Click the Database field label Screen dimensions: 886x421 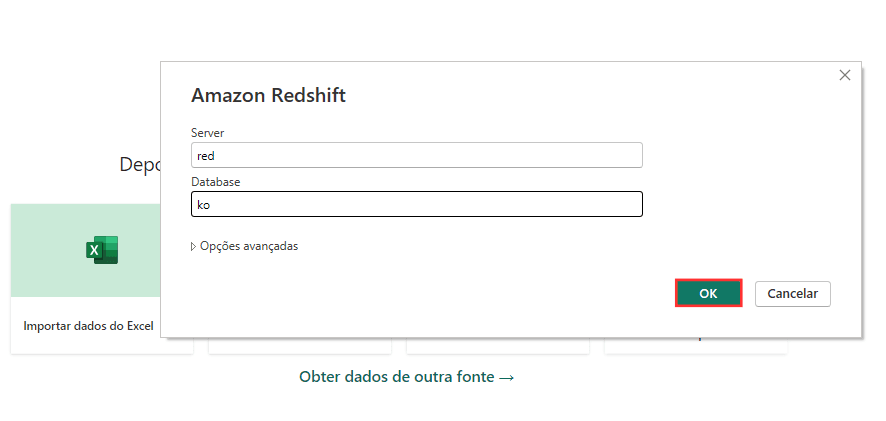pos(215,181)
